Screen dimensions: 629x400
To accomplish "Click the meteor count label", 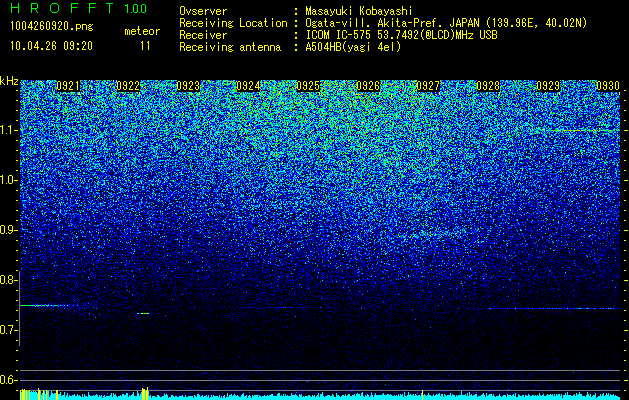I will point(142,31).
